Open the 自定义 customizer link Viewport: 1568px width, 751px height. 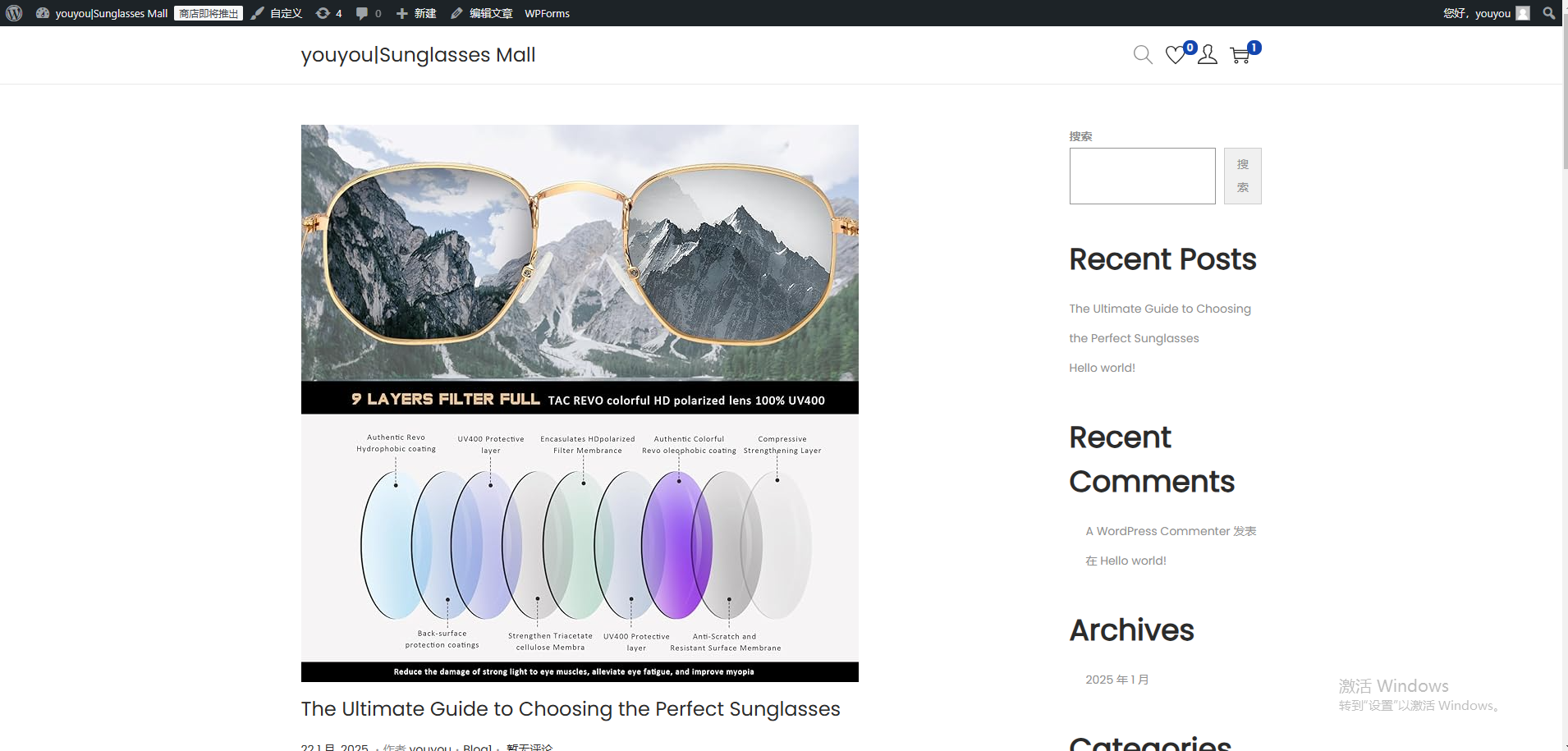coord(277,13)
